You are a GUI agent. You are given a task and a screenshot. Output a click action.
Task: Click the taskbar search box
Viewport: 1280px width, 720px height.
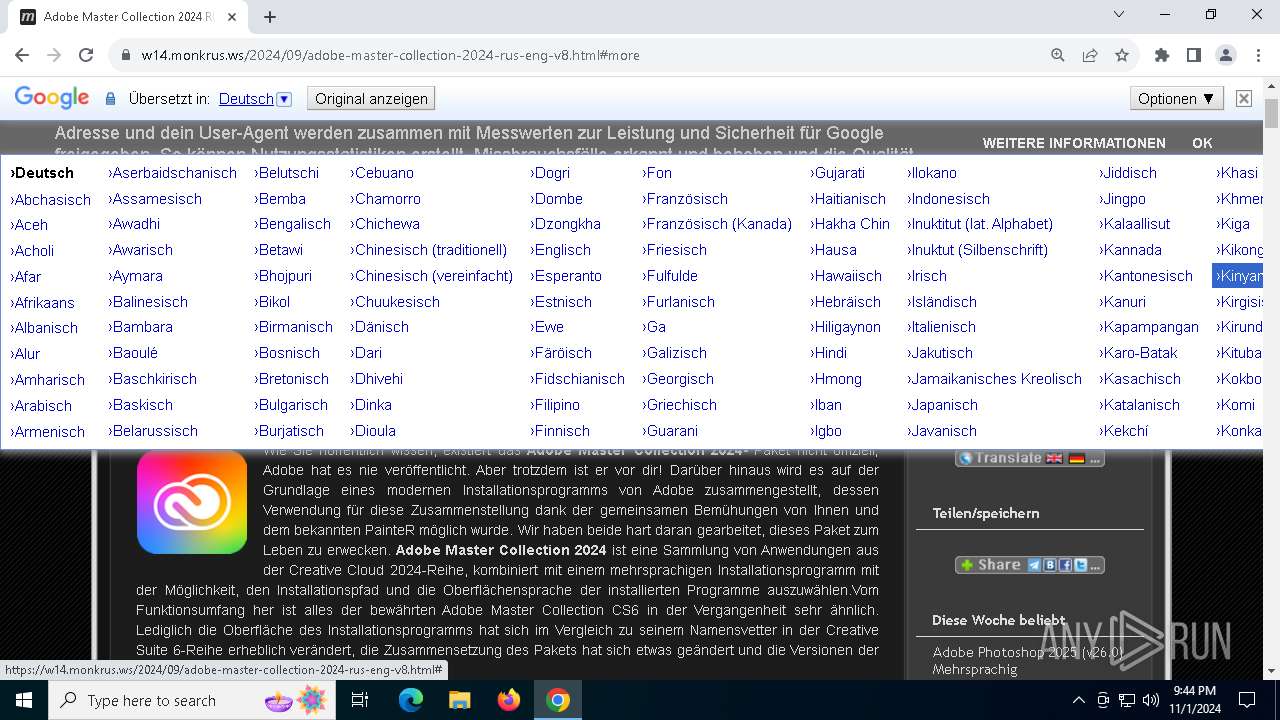tap(193, 700)
